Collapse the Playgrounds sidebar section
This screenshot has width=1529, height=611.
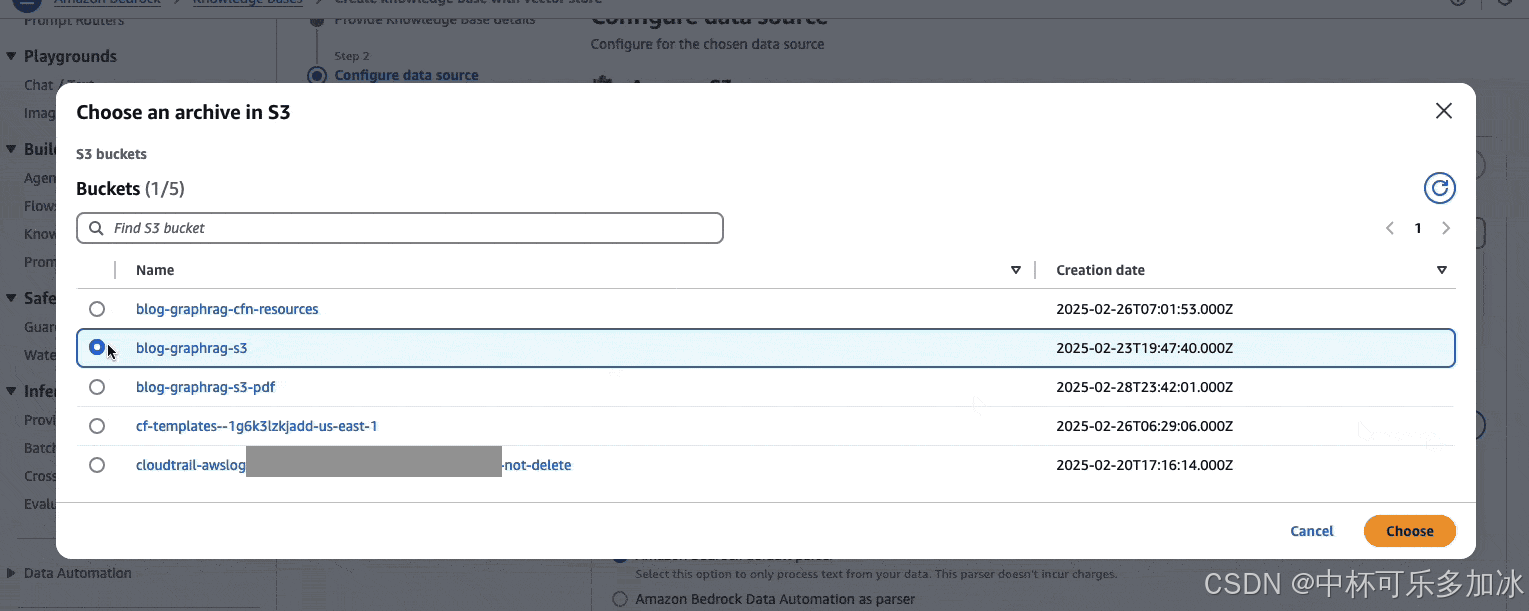coord(11,56)
